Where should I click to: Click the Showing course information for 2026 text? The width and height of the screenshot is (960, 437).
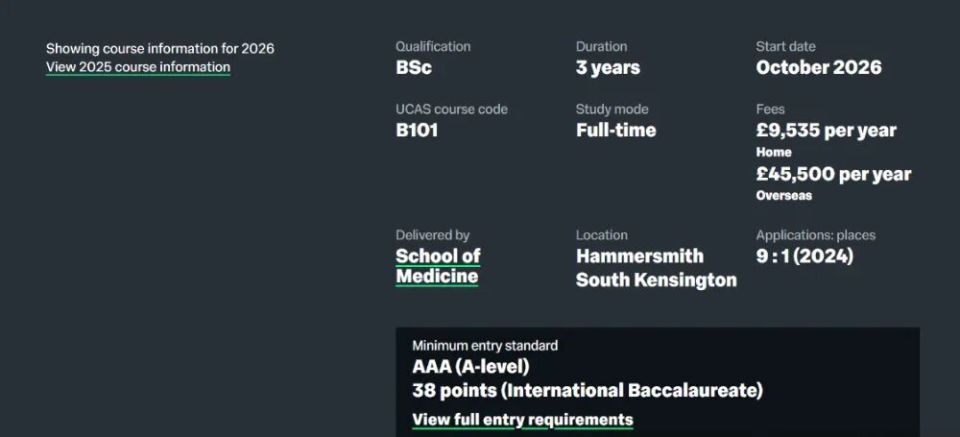point(160,48)
